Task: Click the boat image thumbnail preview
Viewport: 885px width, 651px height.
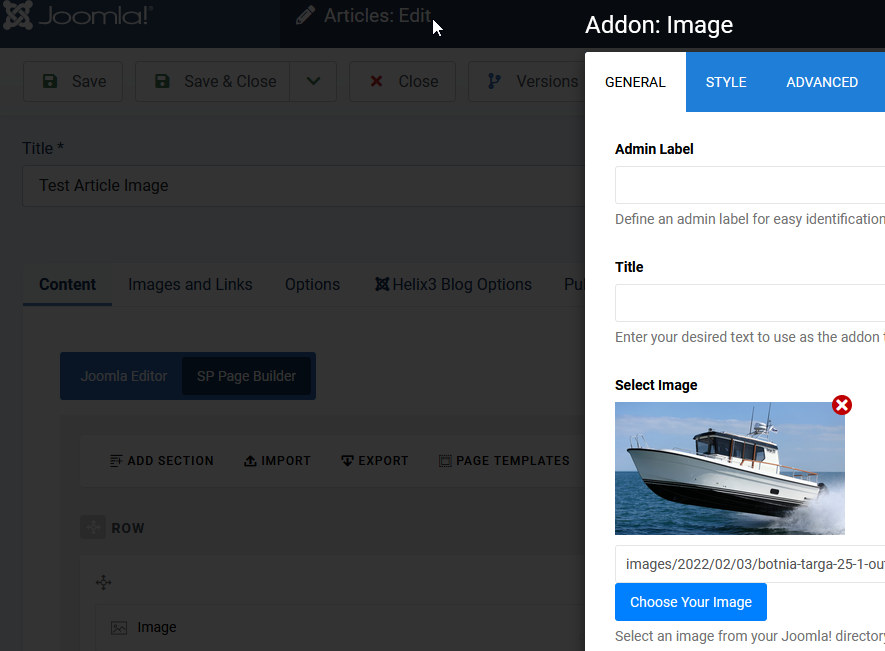Action: click(x=729, y=468)
